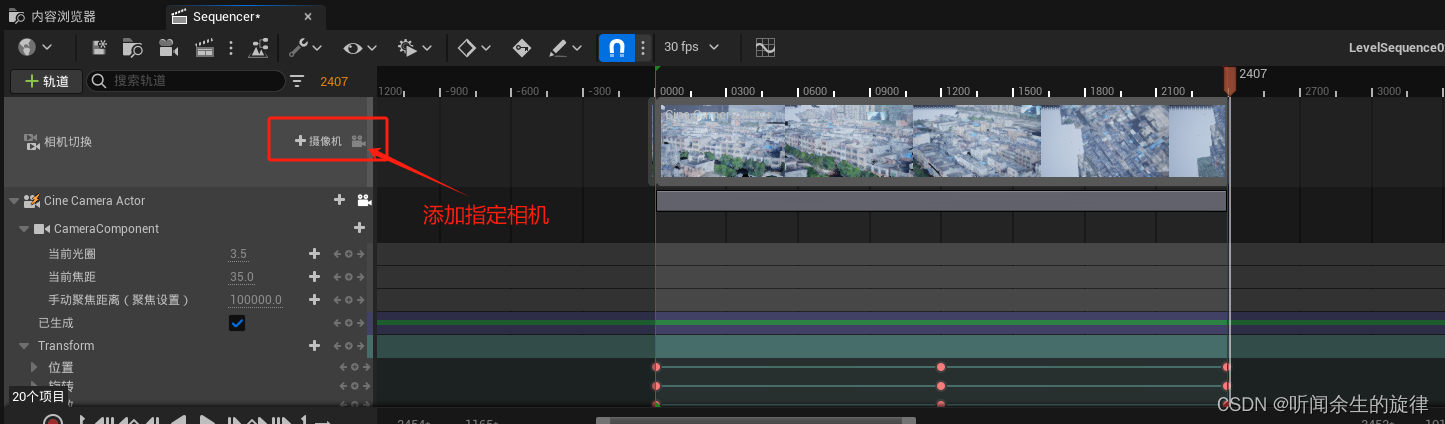
Task: Click the next key arrow on 当前光圈 row
Action: pos(361,254)
